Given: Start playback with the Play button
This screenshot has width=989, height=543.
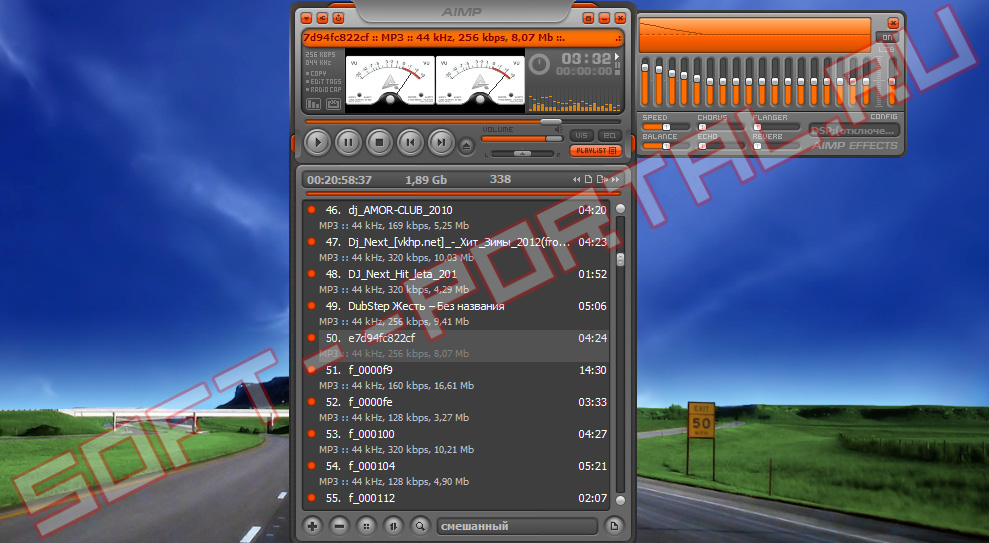Looking at the screenshot, I should tap(317, 143).
